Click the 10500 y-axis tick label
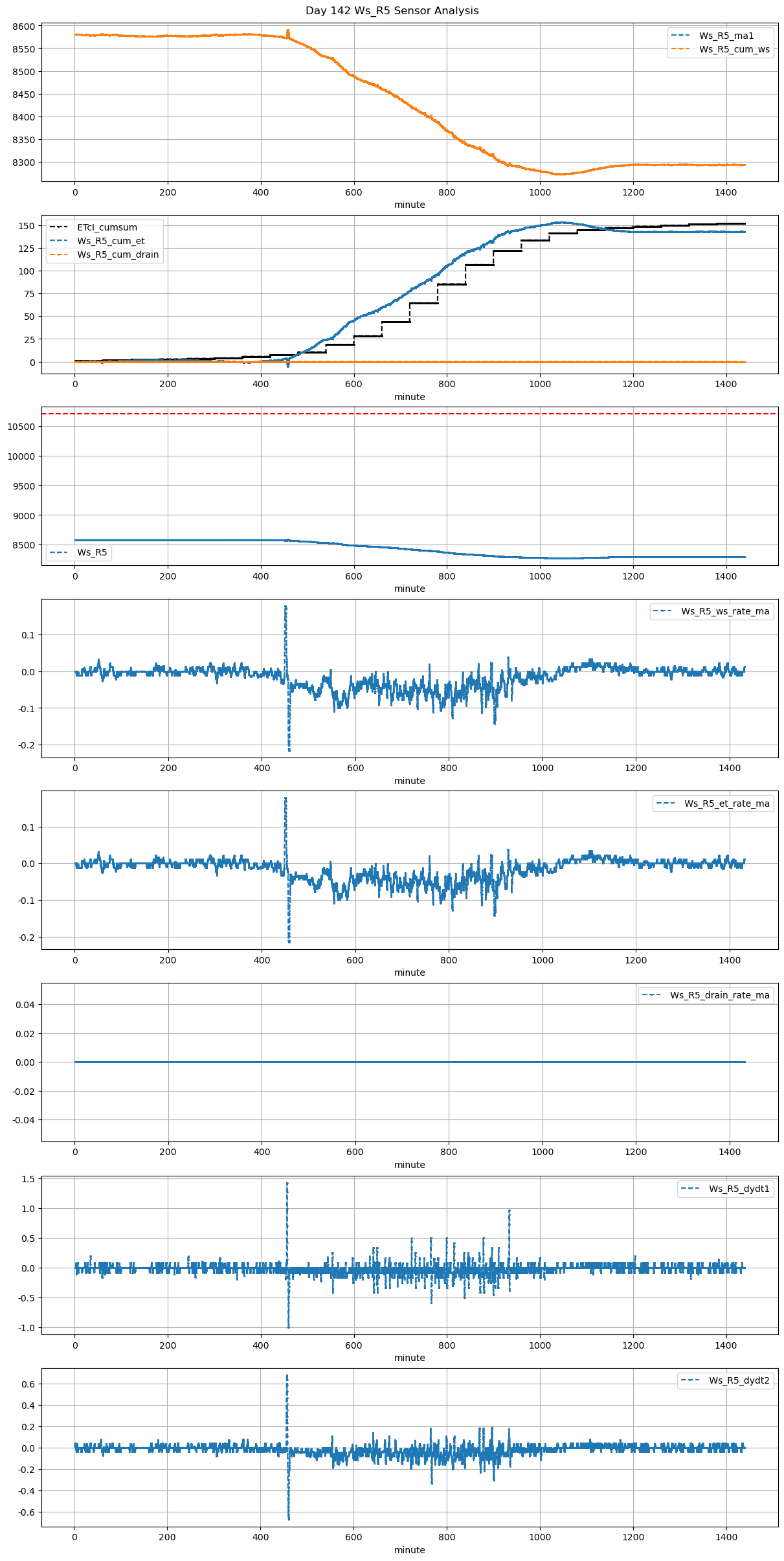 pyautogui.click(x=21, y=427)
